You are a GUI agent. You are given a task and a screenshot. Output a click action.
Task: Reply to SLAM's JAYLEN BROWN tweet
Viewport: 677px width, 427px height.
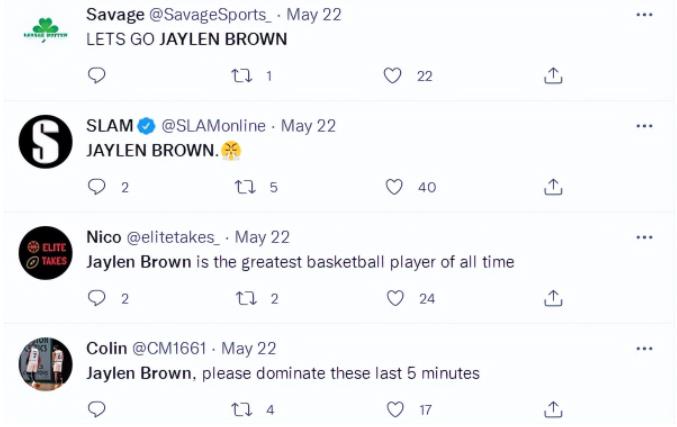(97, 187)
